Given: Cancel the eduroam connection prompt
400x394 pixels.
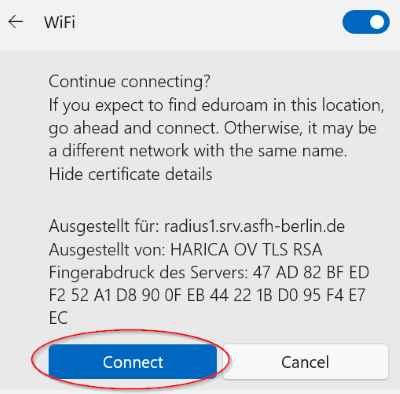Looking at the screenshot, I should pyautogui.click(x=305, y=362).
